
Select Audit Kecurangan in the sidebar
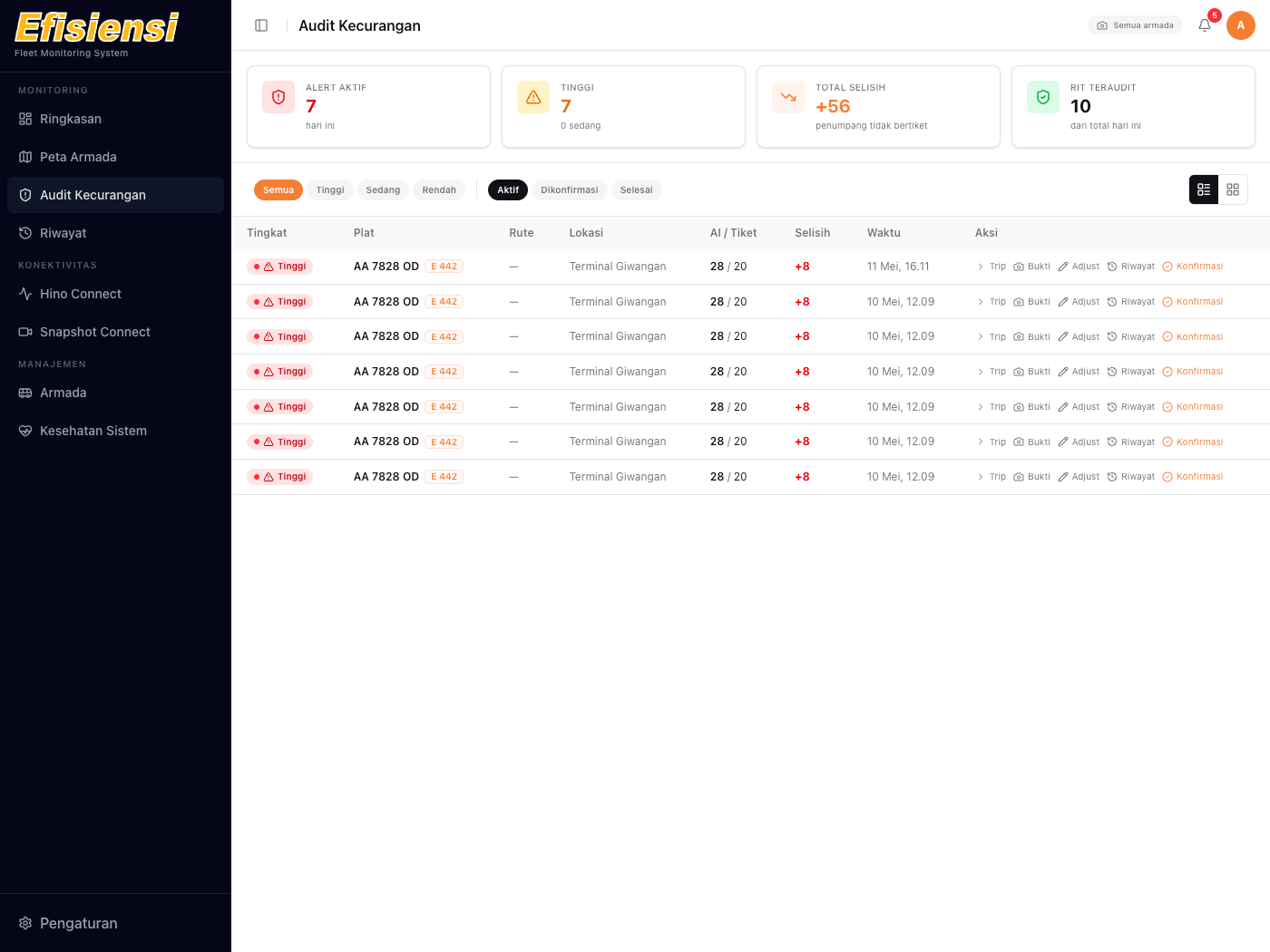[115, 195]
